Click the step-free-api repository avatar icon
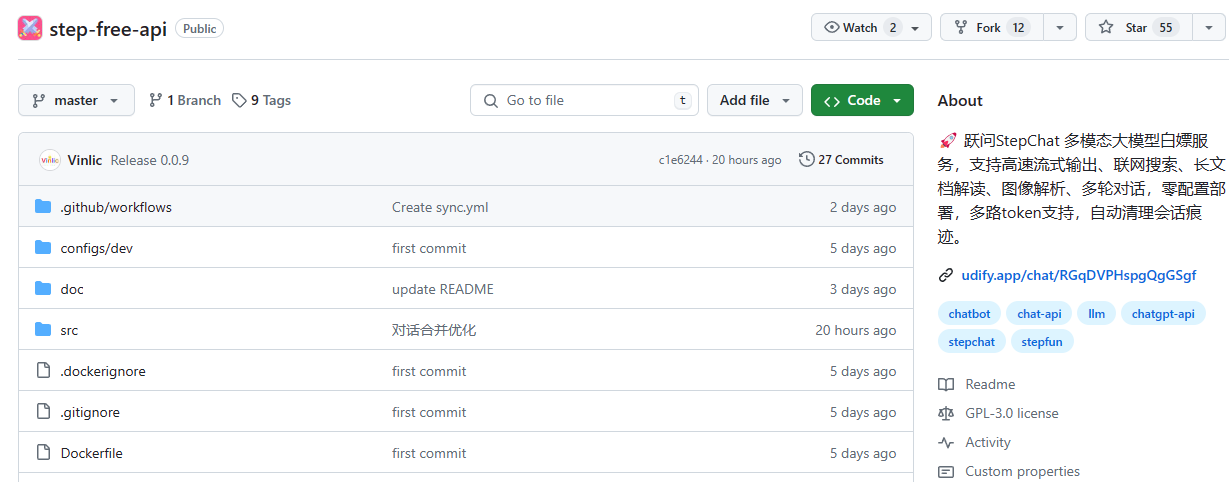Screen dimensions: 1229x482 [x=30, y=28]
